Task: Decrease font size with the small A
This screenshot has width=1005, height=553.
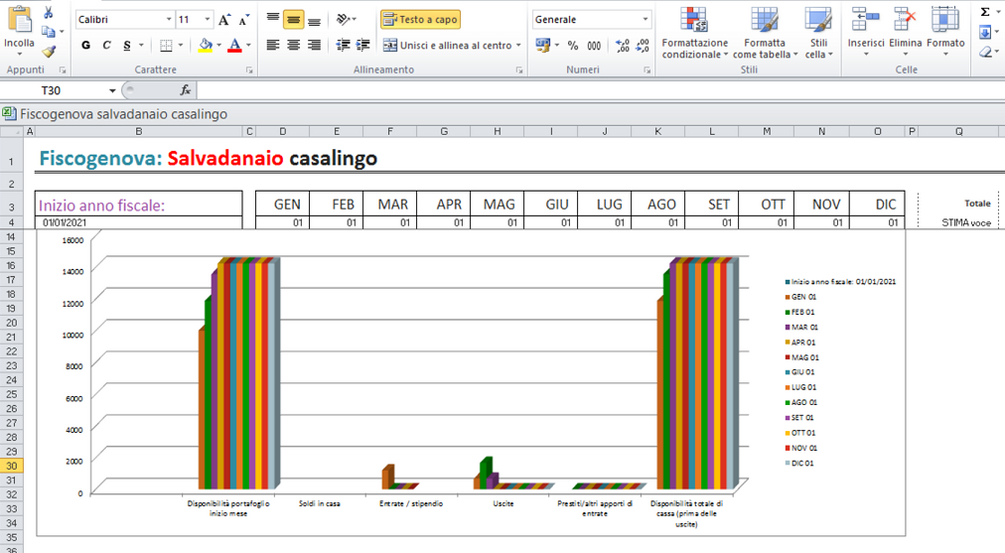Action: pos(244,20)
